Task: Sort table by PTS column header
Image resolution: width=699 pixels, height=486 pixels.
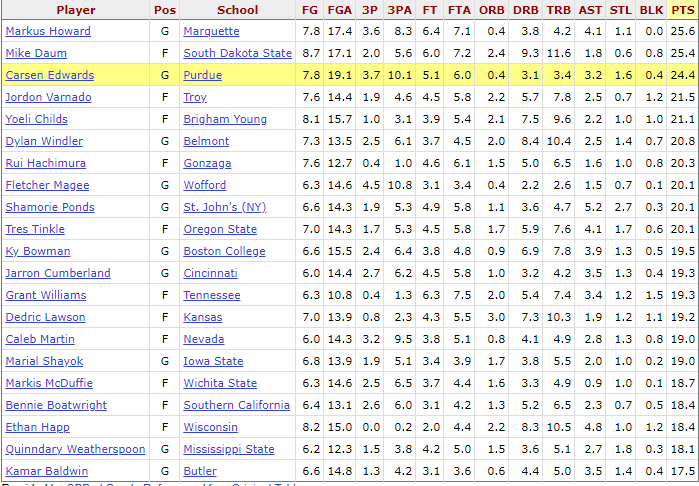Action: click(683, 10)
